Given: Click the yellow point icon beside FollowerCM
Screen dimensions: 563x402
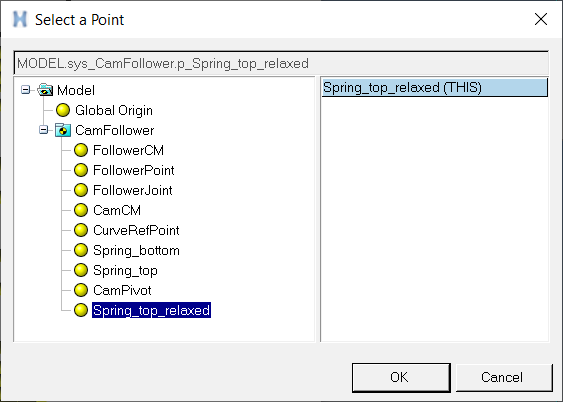Looking at the screenshot, I should pos(81,150).
